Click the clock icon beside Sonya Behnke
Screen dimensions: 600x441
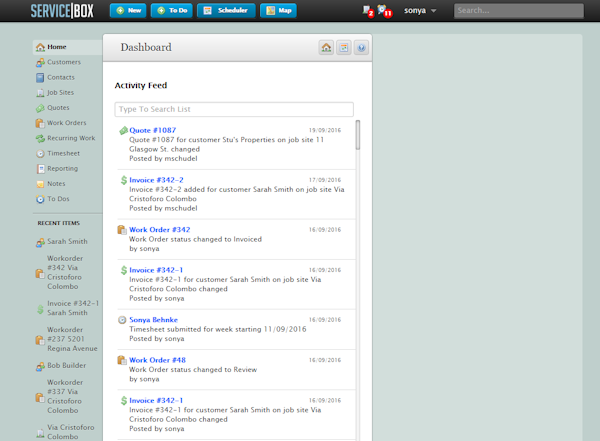(122, 320)
